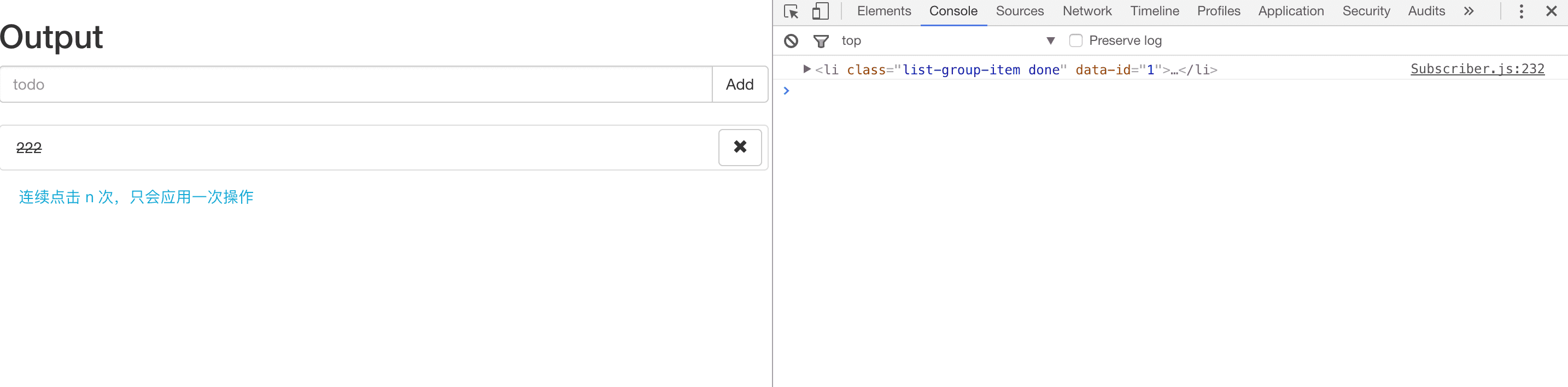
Task: Switch to the Elements tab
Action: click(883, 11)
